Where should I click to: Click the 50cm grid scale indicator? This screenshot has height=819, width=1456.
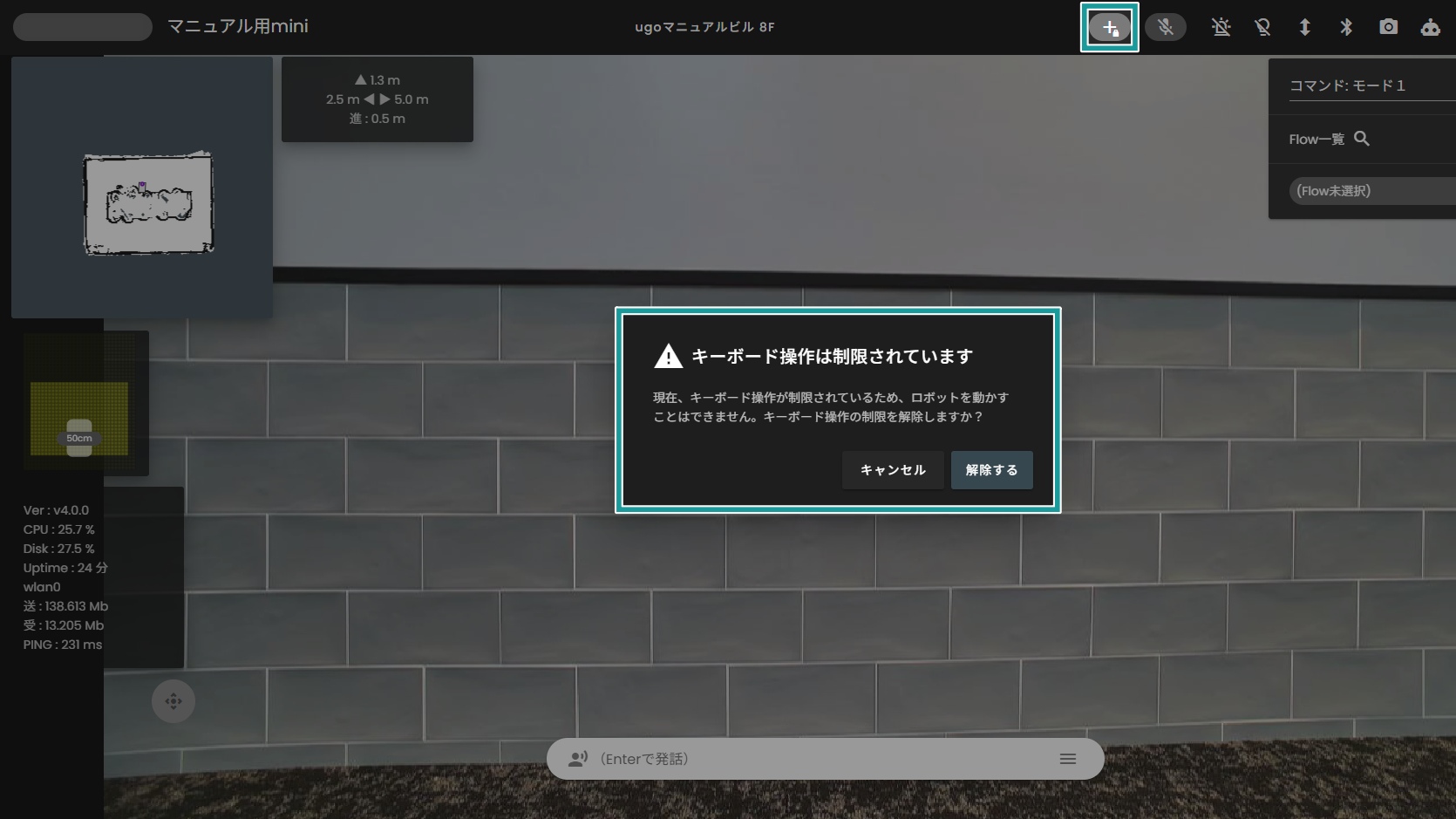(79, 438)
